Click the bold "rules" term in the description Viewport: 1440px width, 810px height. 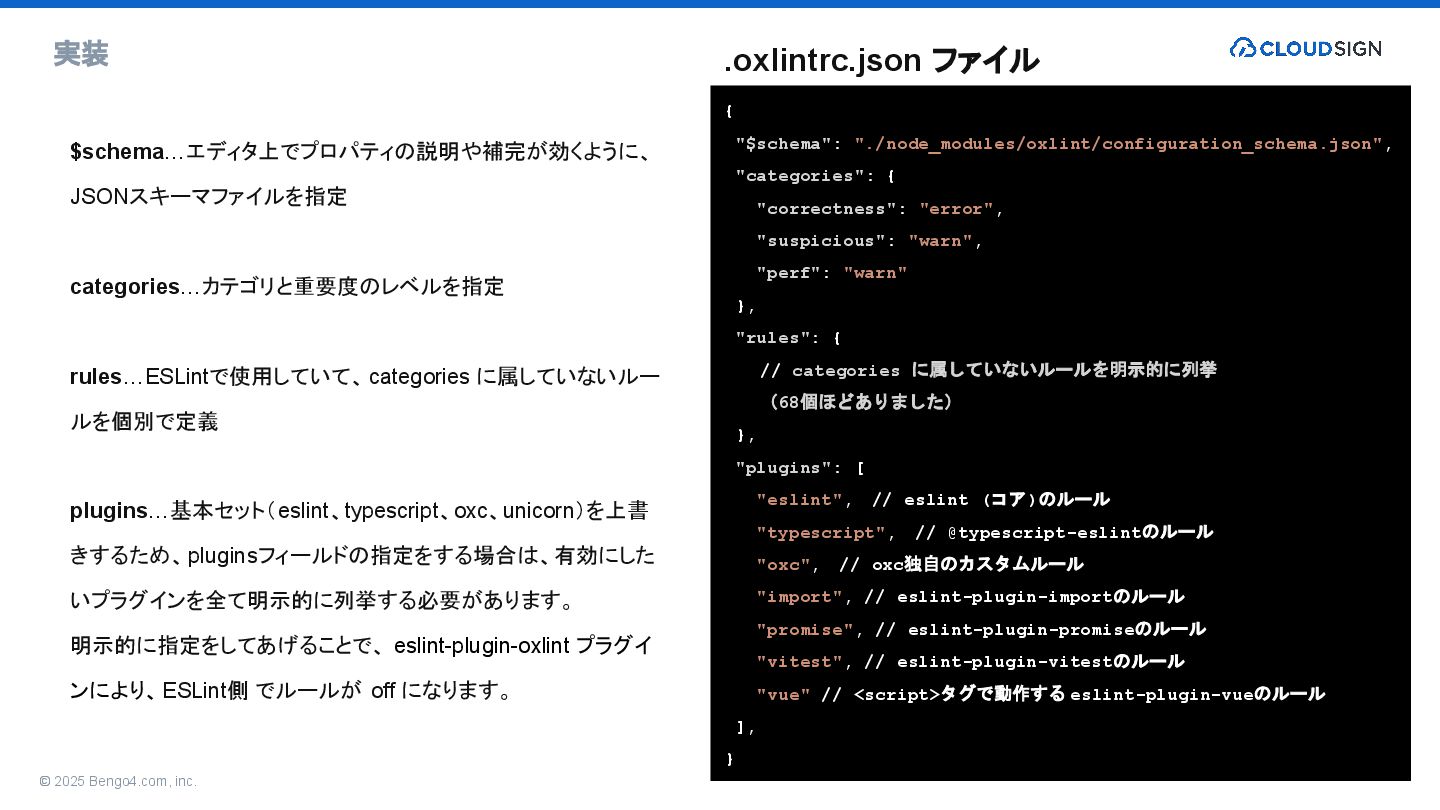(x=96, y=377)
